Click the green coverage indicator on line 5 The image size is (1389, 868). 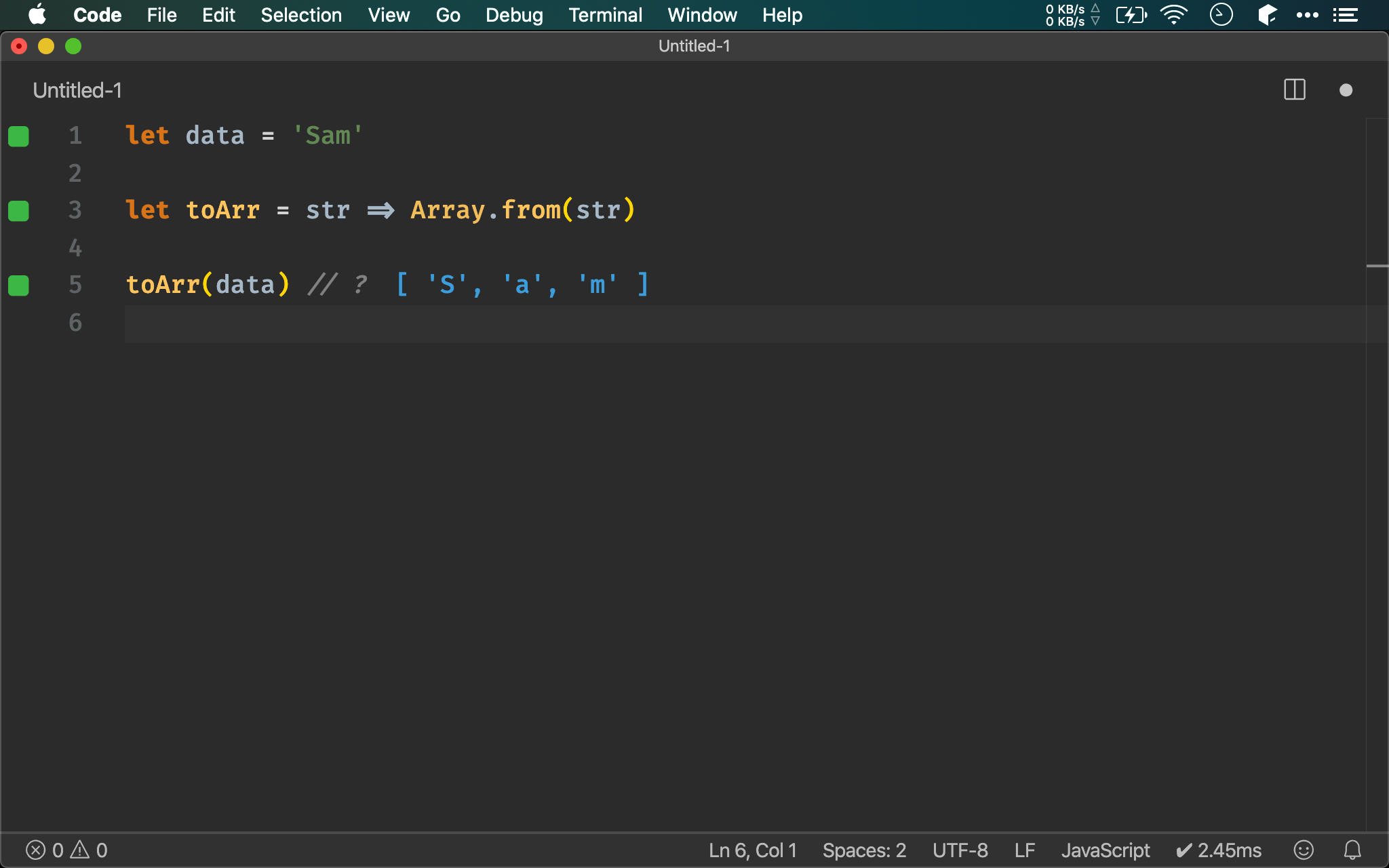pos(19,285)
